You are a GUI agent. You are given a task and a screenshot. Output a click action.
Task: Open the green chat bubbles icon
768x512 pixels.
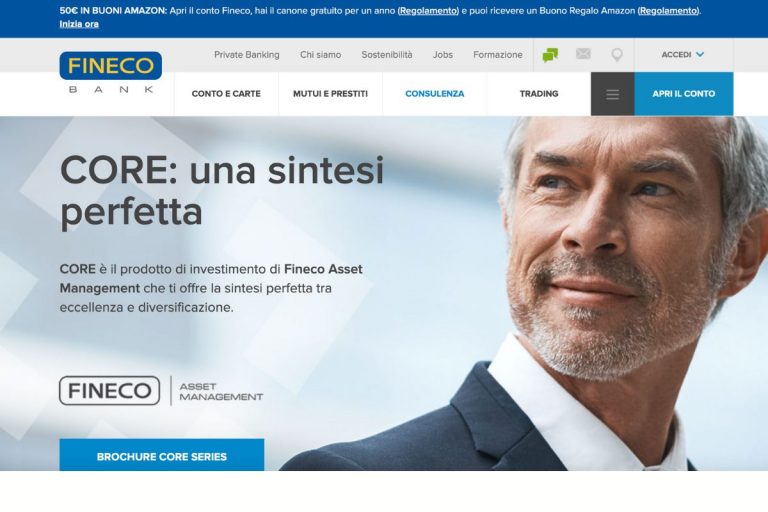550,55
